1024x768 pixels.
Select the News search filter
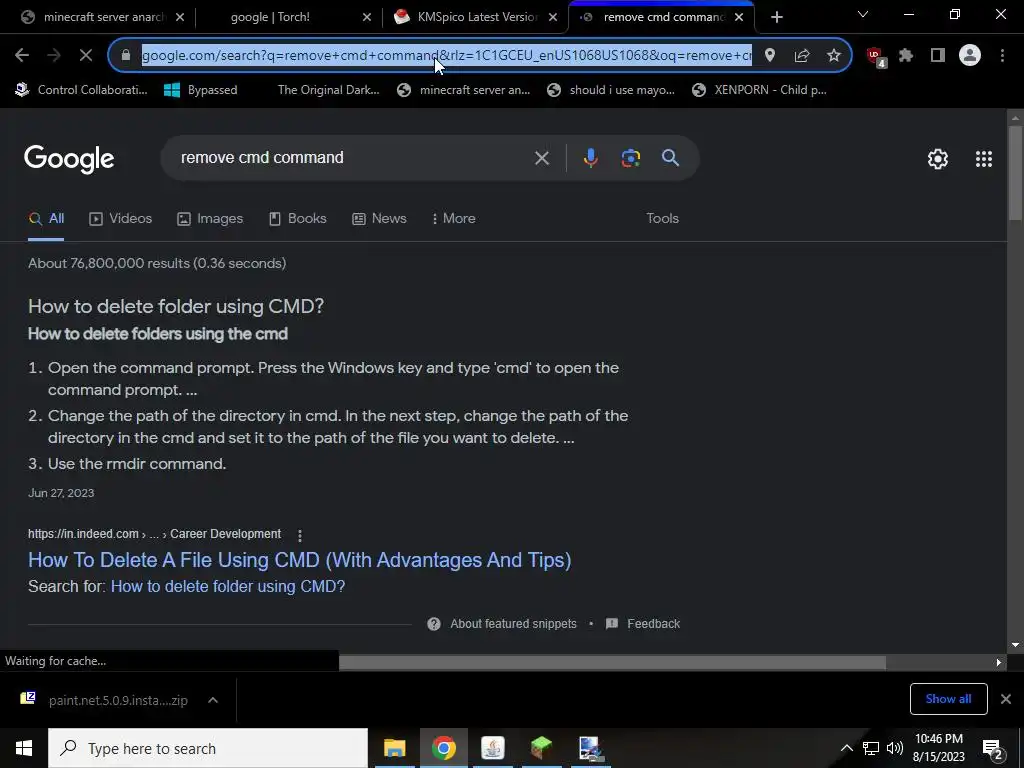pyautogui.click(x=379, y=219)
